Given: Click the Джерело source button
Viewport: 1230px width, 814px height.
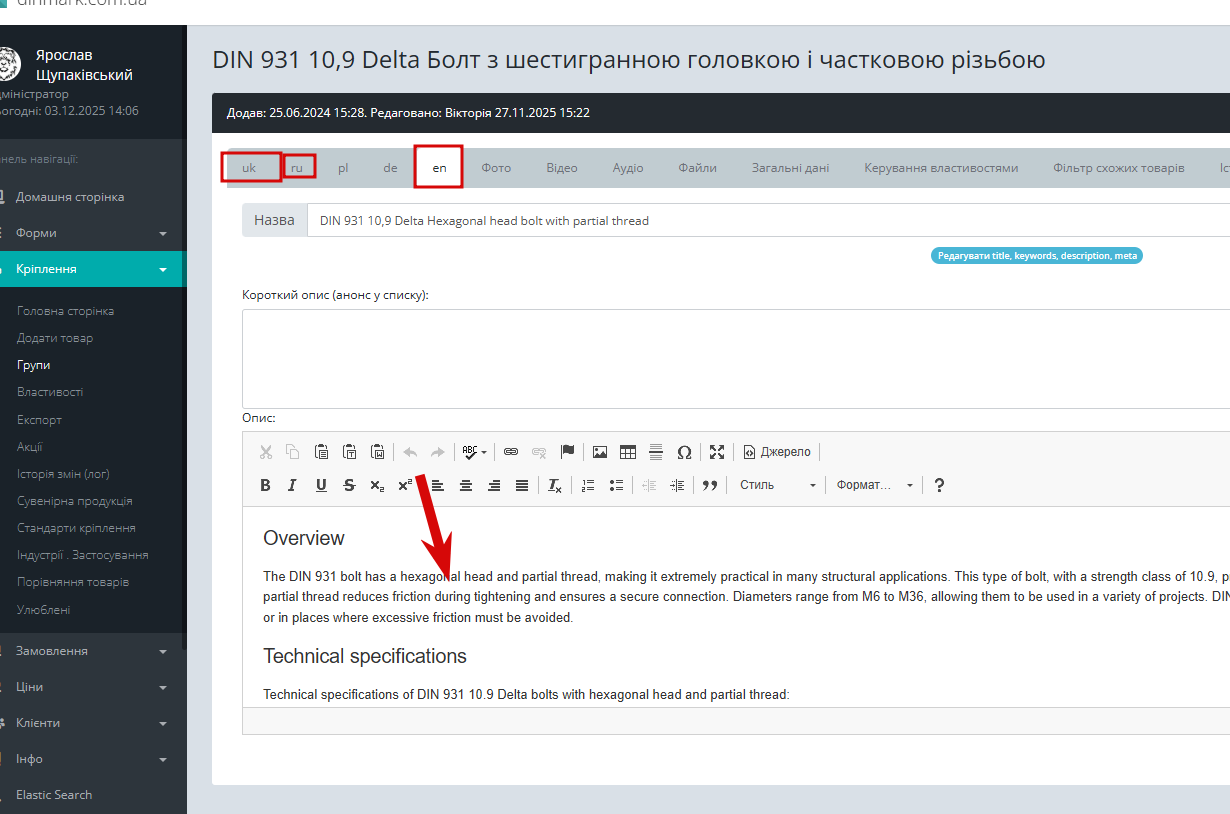Looking at the screenshot, I should 777,452.
